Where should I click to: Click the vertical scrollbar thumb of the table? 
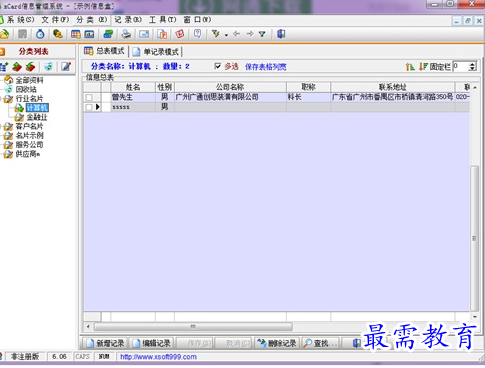pos(474,239)
